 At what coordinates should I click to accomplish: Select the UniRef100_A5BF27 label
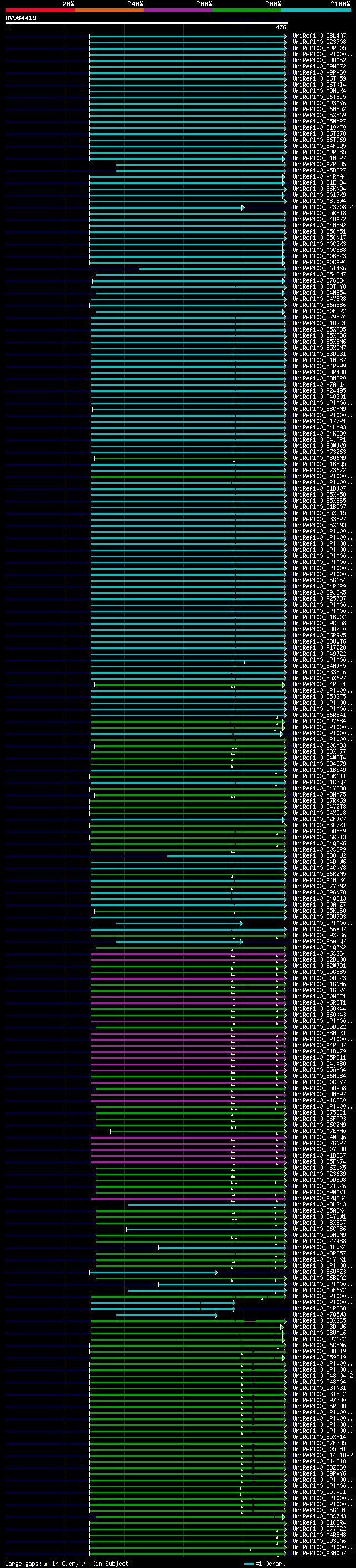319,170
